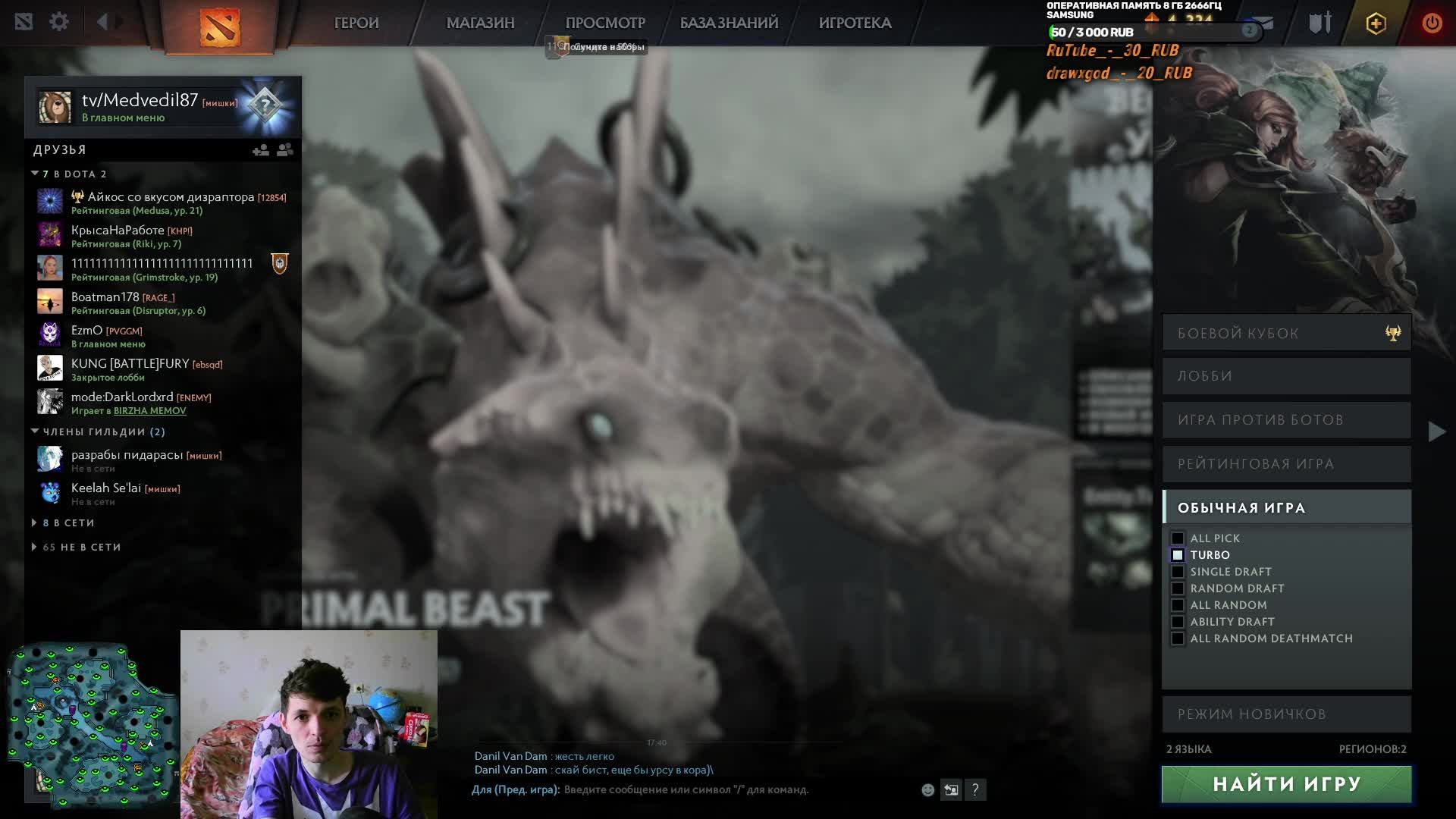1456x819 pixels.
Task: Open the ГЕРОИ tab
Action: coord(356,23)
